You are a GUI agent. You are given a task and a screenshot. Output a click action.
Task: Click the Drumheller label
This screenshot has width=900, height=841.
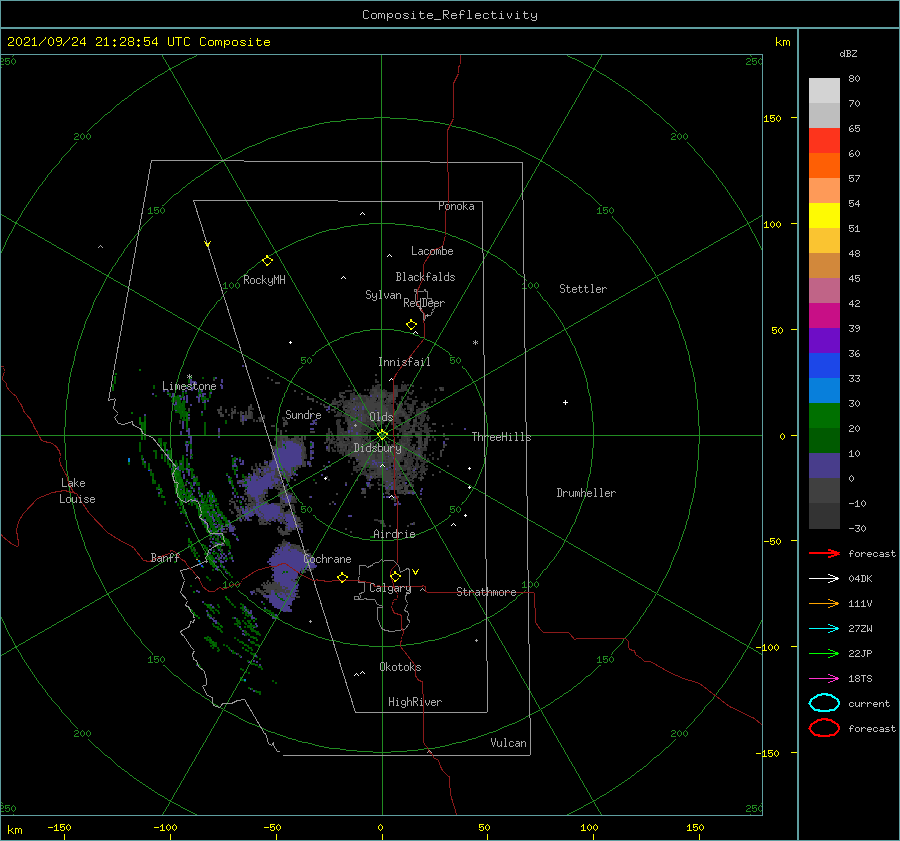(586, 493)
